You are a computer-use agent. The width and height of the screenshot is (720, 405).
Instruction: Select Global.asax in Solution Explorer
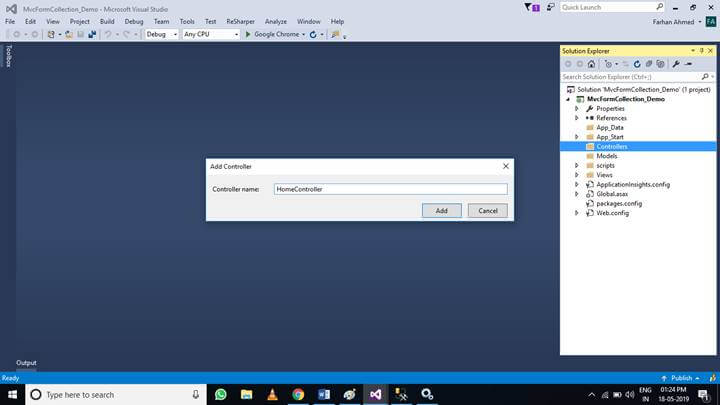[612, 194]
